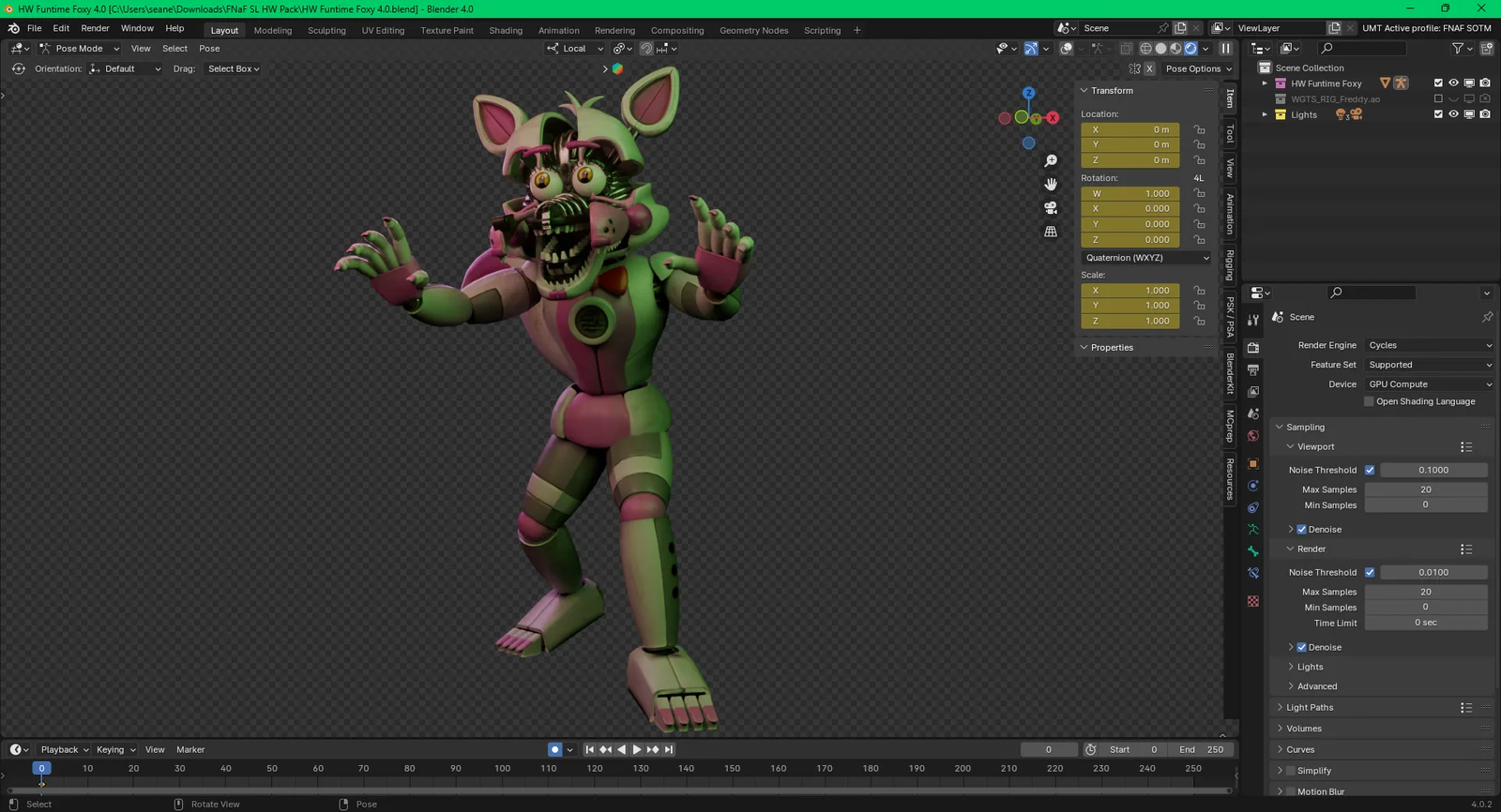Click the Blender logo app menu
The width and height of the screenshot is (1501, 812).
(14, 29)
